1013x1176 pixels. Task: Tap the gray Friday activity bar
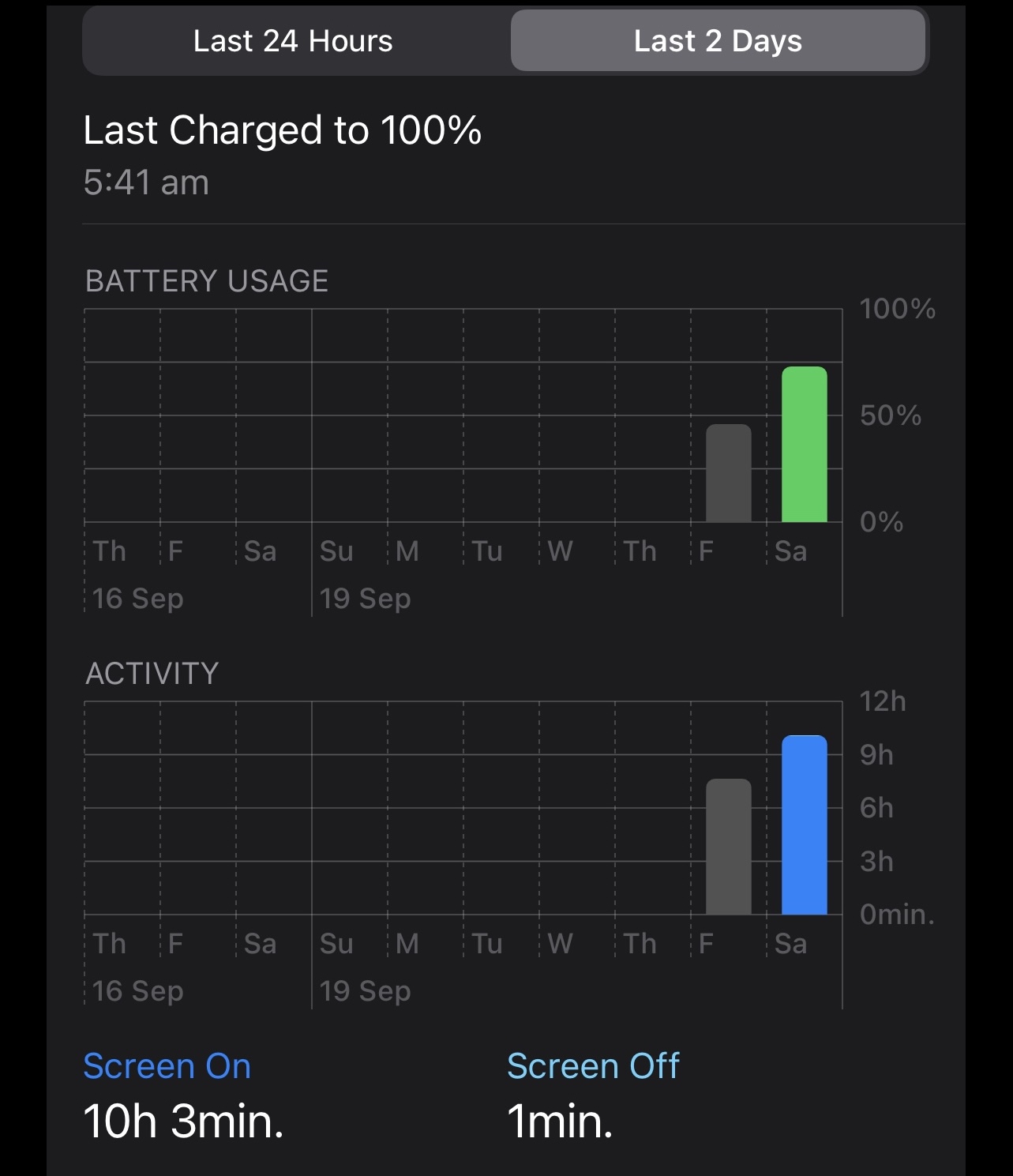click(728, 847)
